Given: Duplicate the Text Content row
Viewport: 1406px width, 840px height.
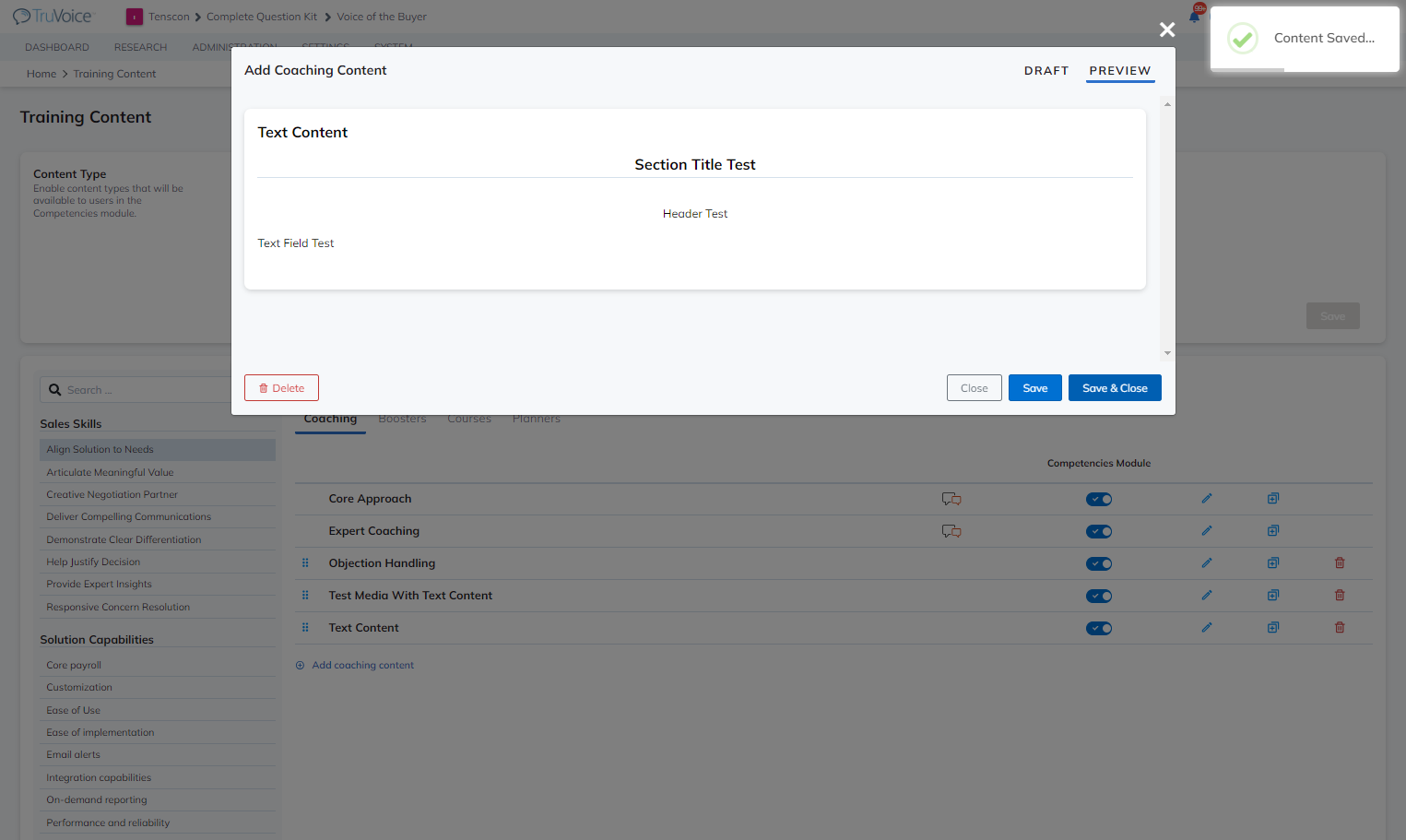Looking at the screenshot, I should 1272,628.
